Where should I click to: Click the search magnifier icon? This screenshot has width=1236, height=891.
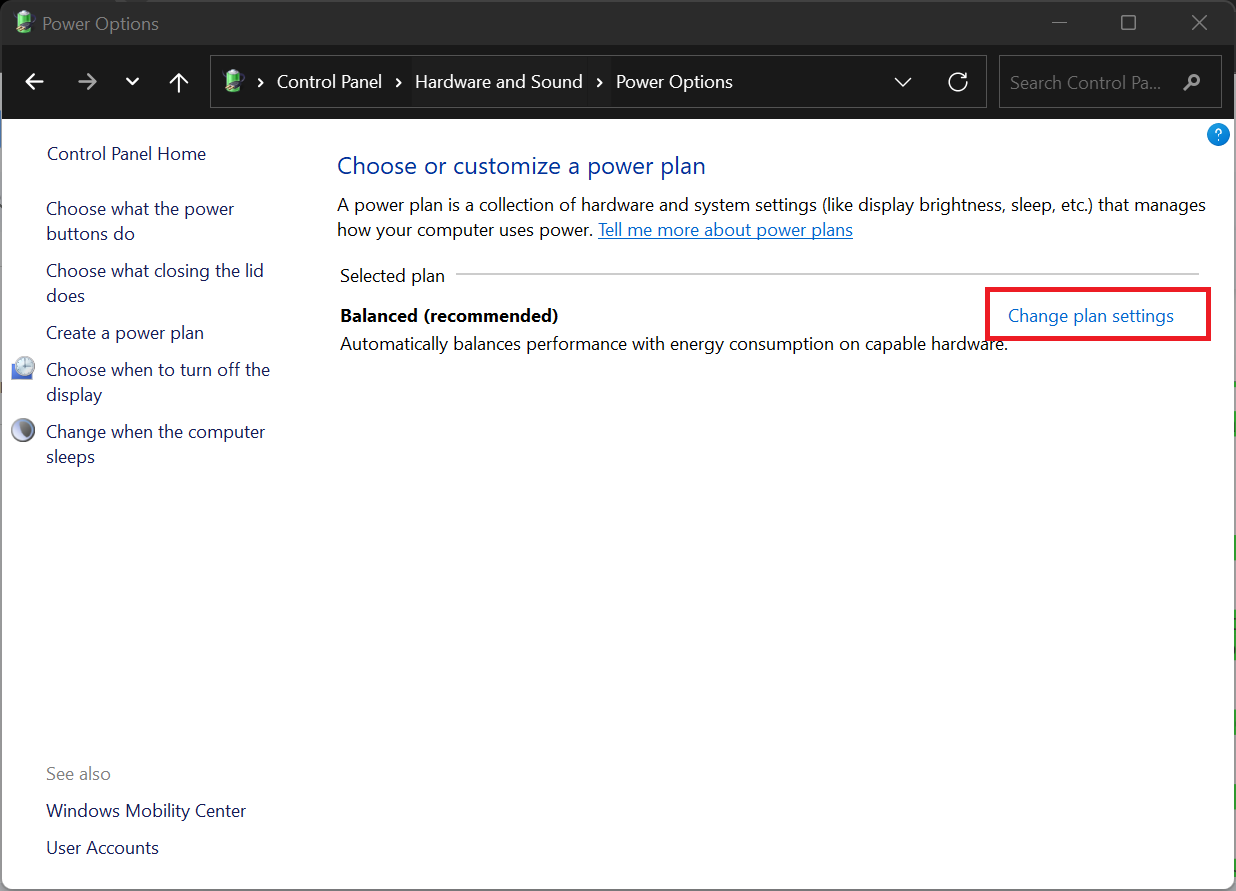tap(1191, 82)
